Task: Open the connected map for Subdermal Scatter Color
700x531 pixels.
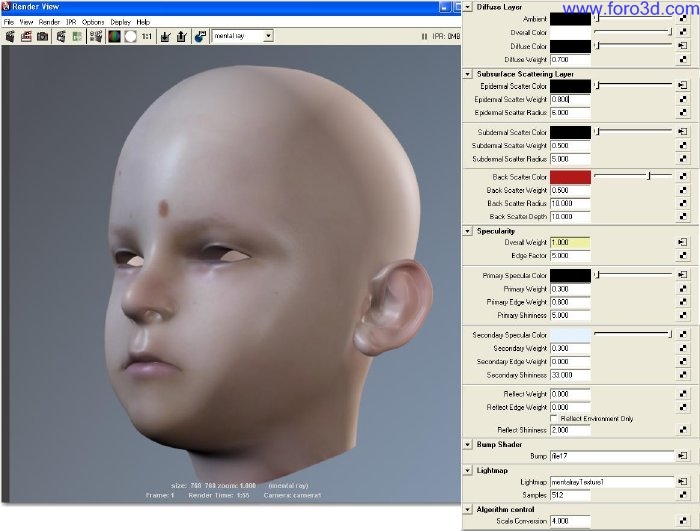Action: click(x=683, y=132)
